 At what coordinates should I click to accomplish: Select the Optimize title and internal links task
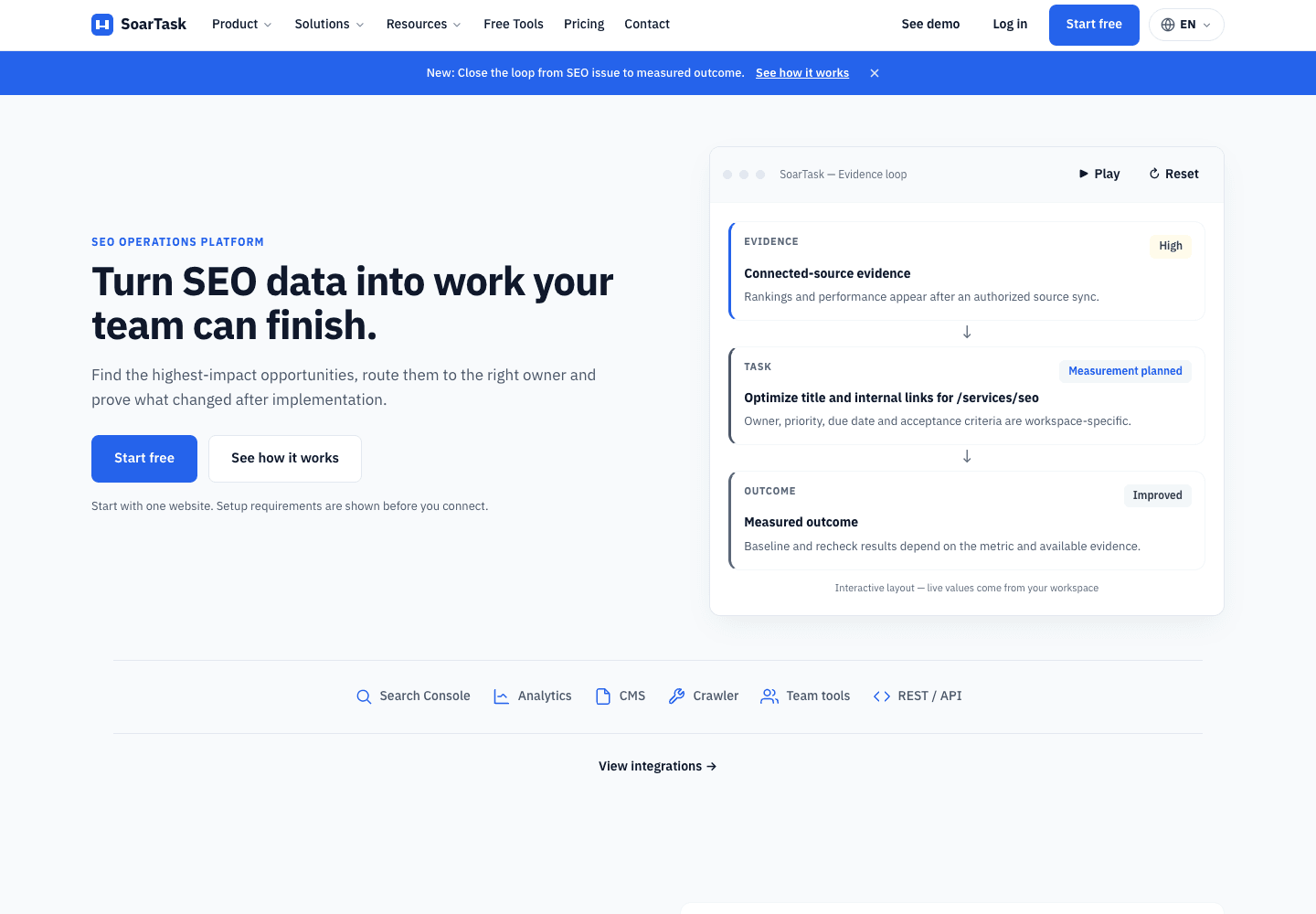tap(891, 398)
